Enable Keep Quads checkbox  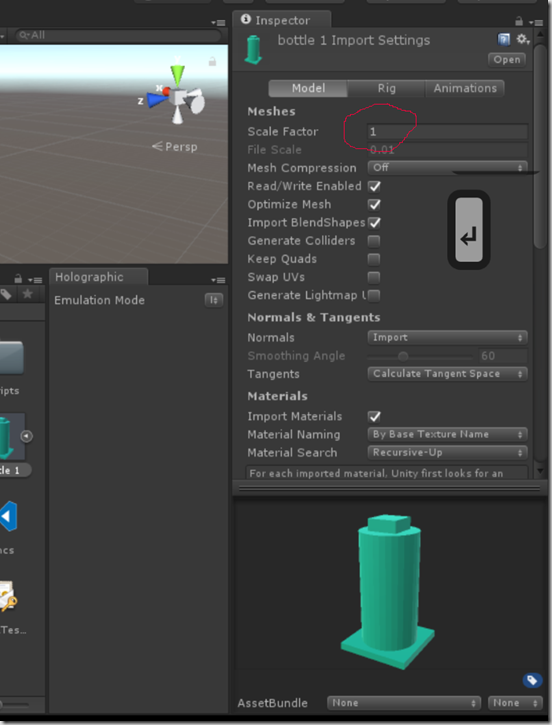coord(374,259)
